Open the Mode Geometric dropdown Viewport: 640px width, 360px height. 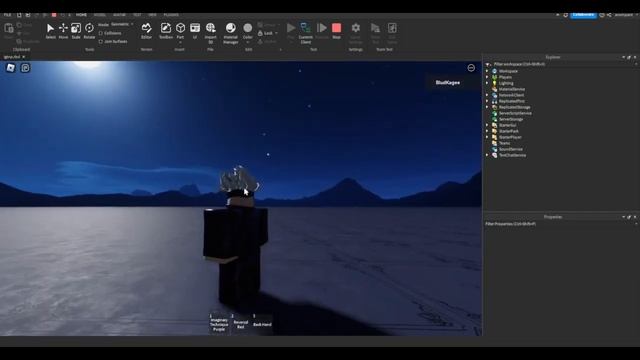click(x=122, y=24)
